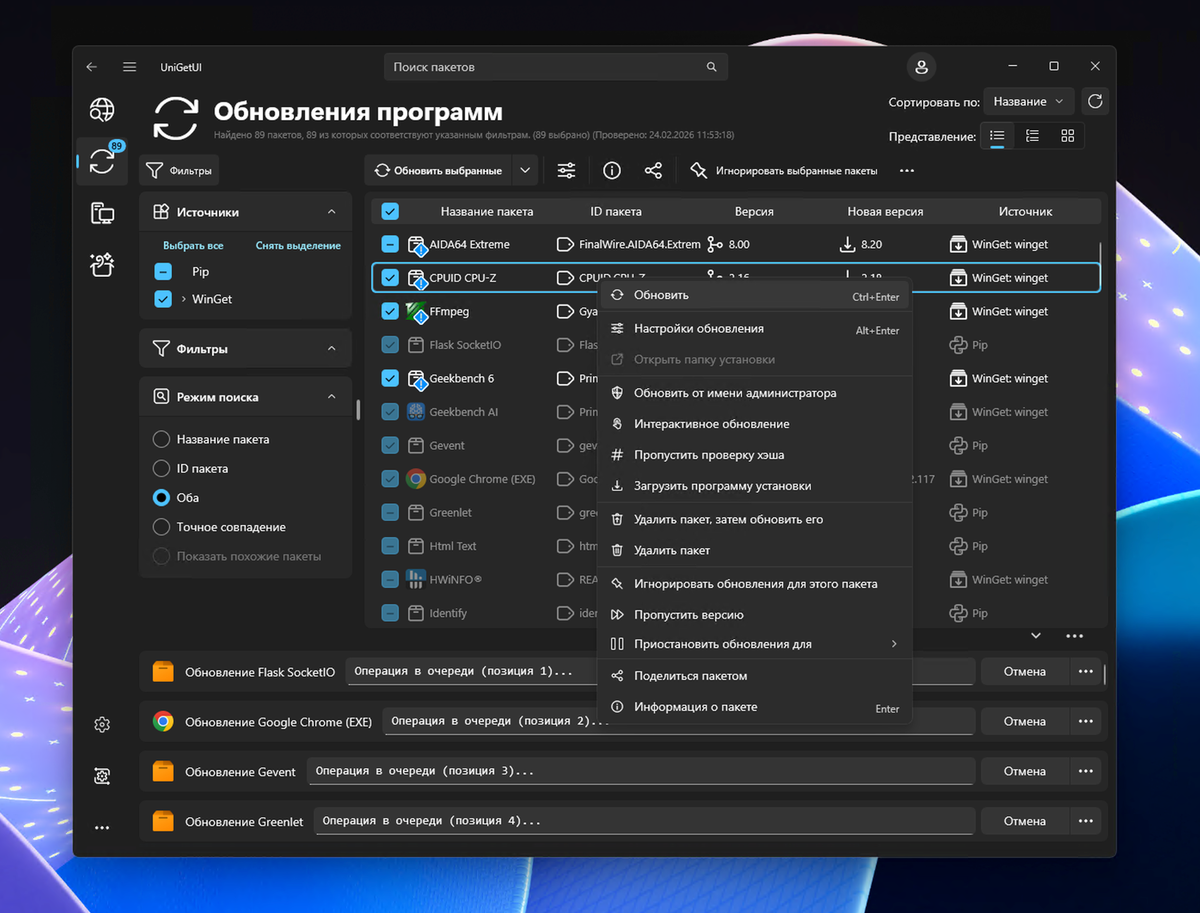Viewport: 1200px width, 913px height.
Task: Open toolbar overflow ellipsis menu
Action: [x=907, y=171]
